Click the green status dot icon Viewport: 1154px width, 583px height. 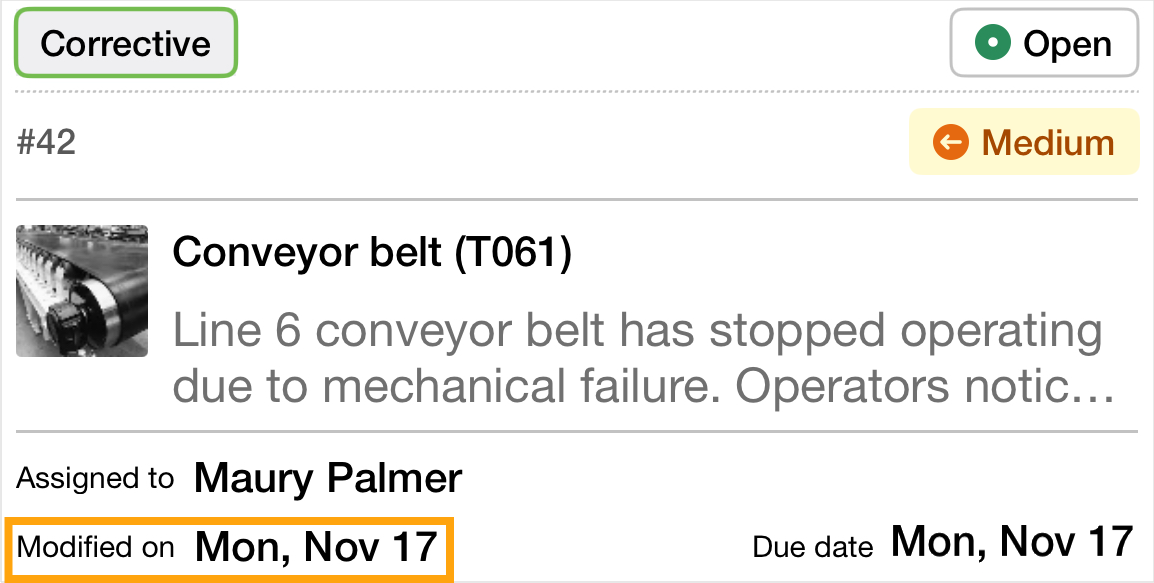992,43
